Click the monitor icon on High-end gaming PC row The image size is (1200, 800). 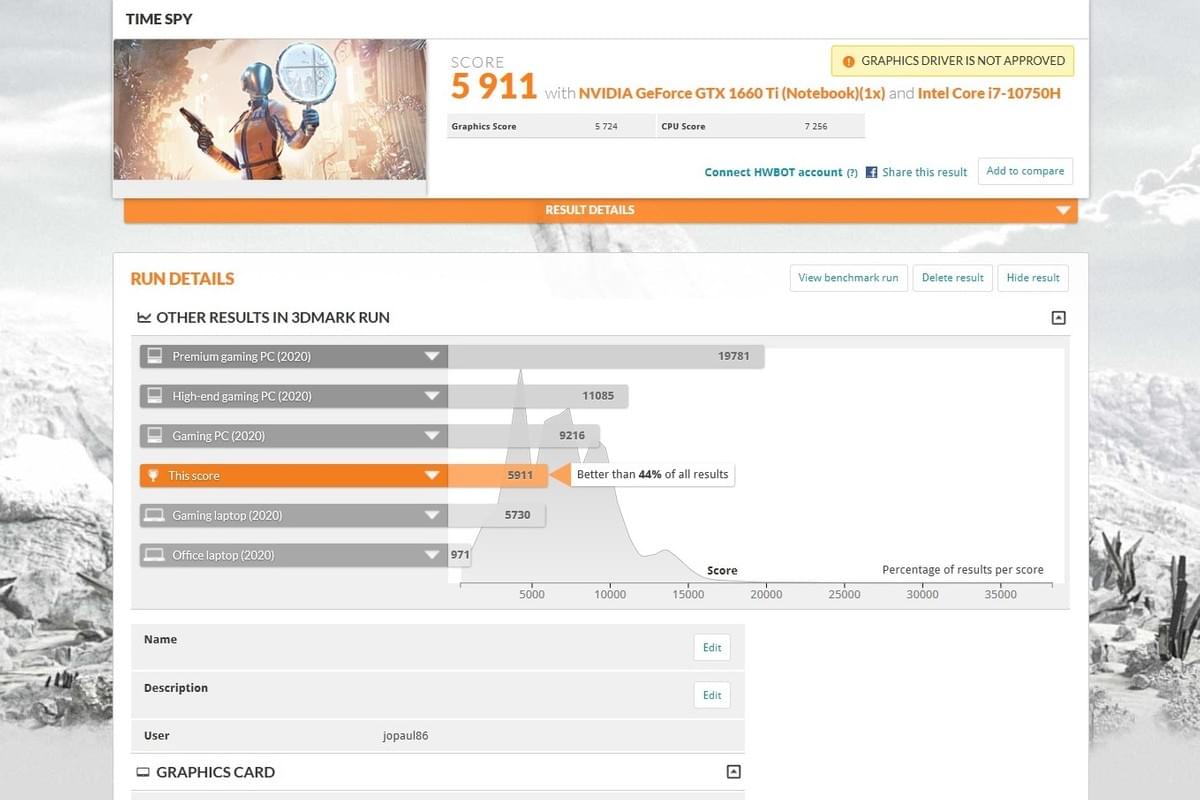pos(155,396)
